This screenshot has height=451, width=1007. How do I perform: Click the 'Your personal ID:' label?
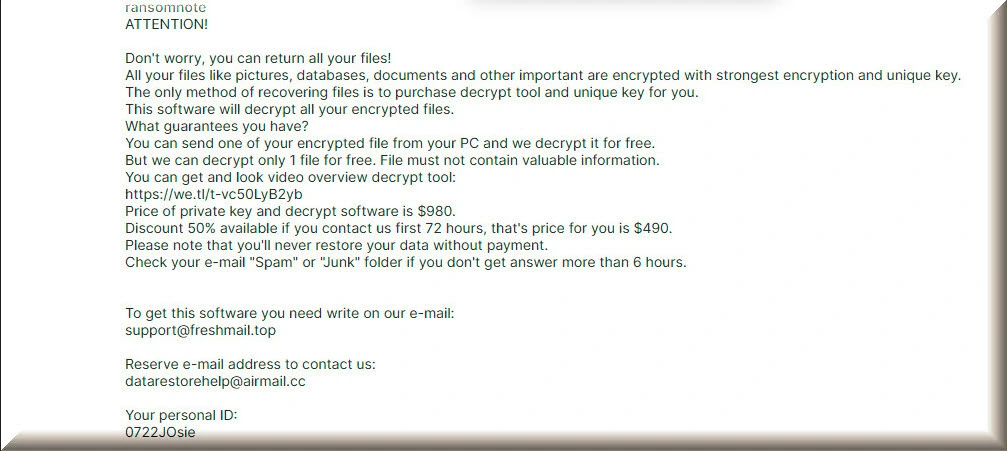pos(181,415)
